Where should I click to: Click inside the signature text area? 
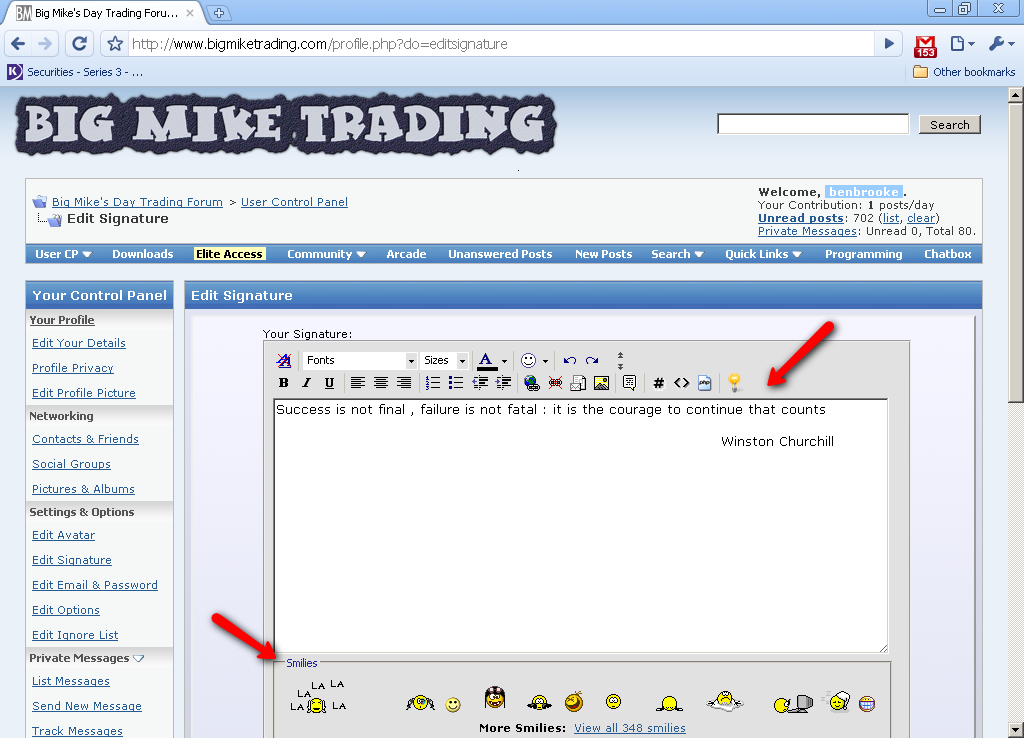581,526
